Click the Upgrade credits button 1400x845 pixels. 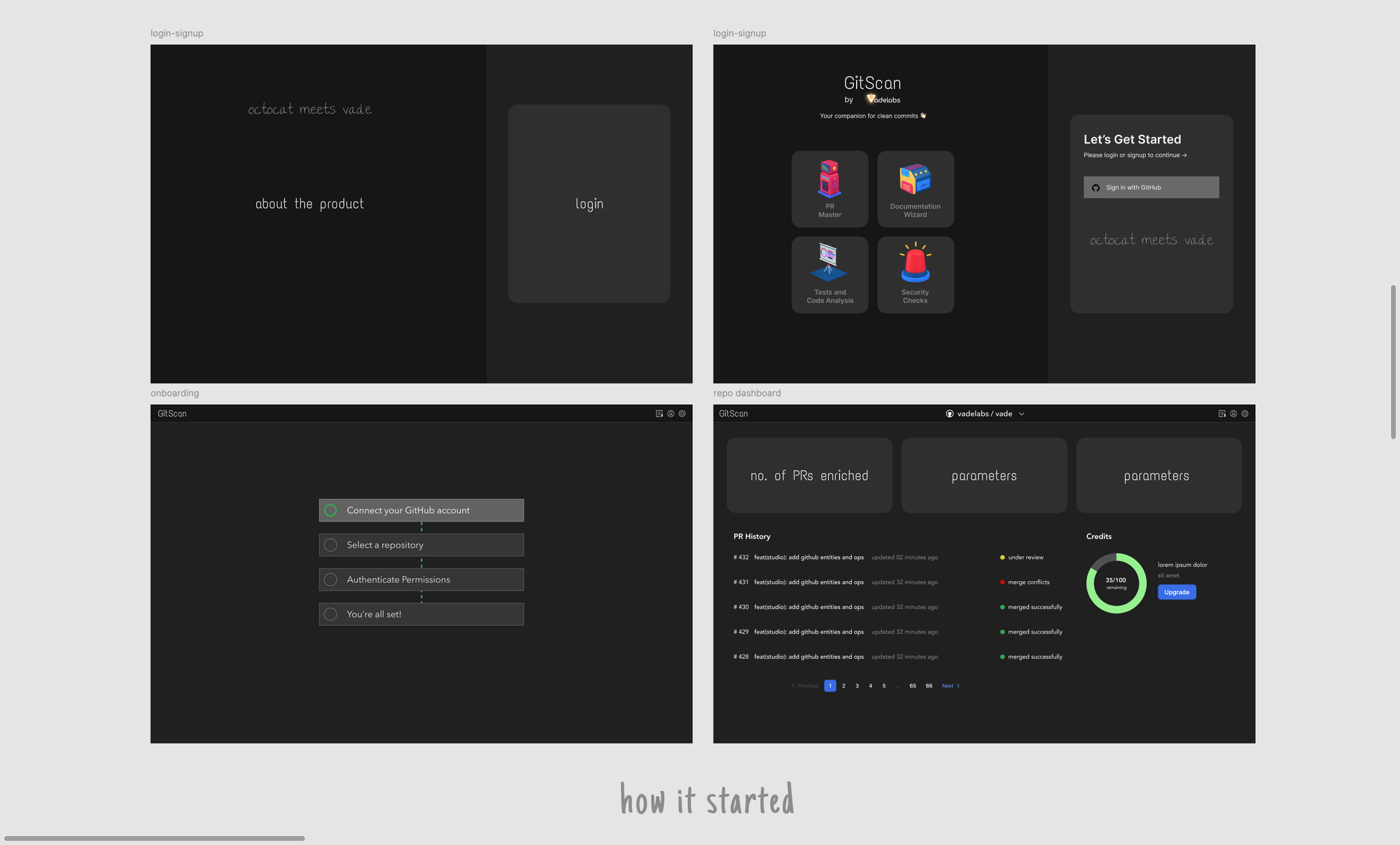coord(1177,592)
